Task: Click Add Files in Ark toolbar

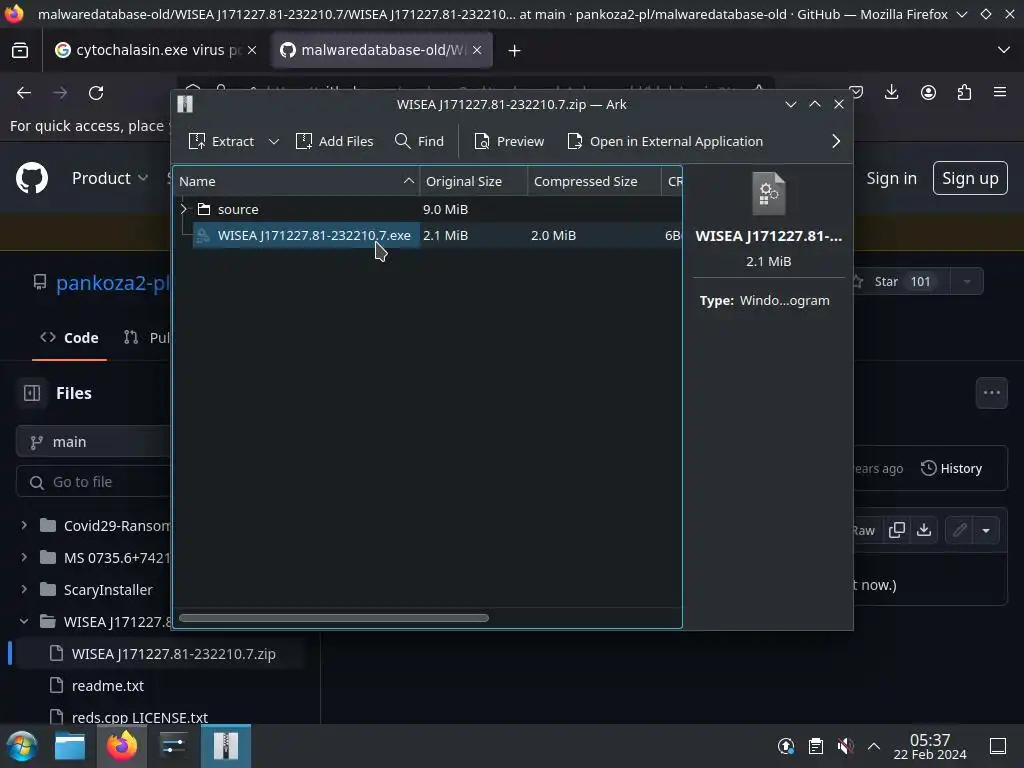Action: pyautogui.click(x=334, y=141)
